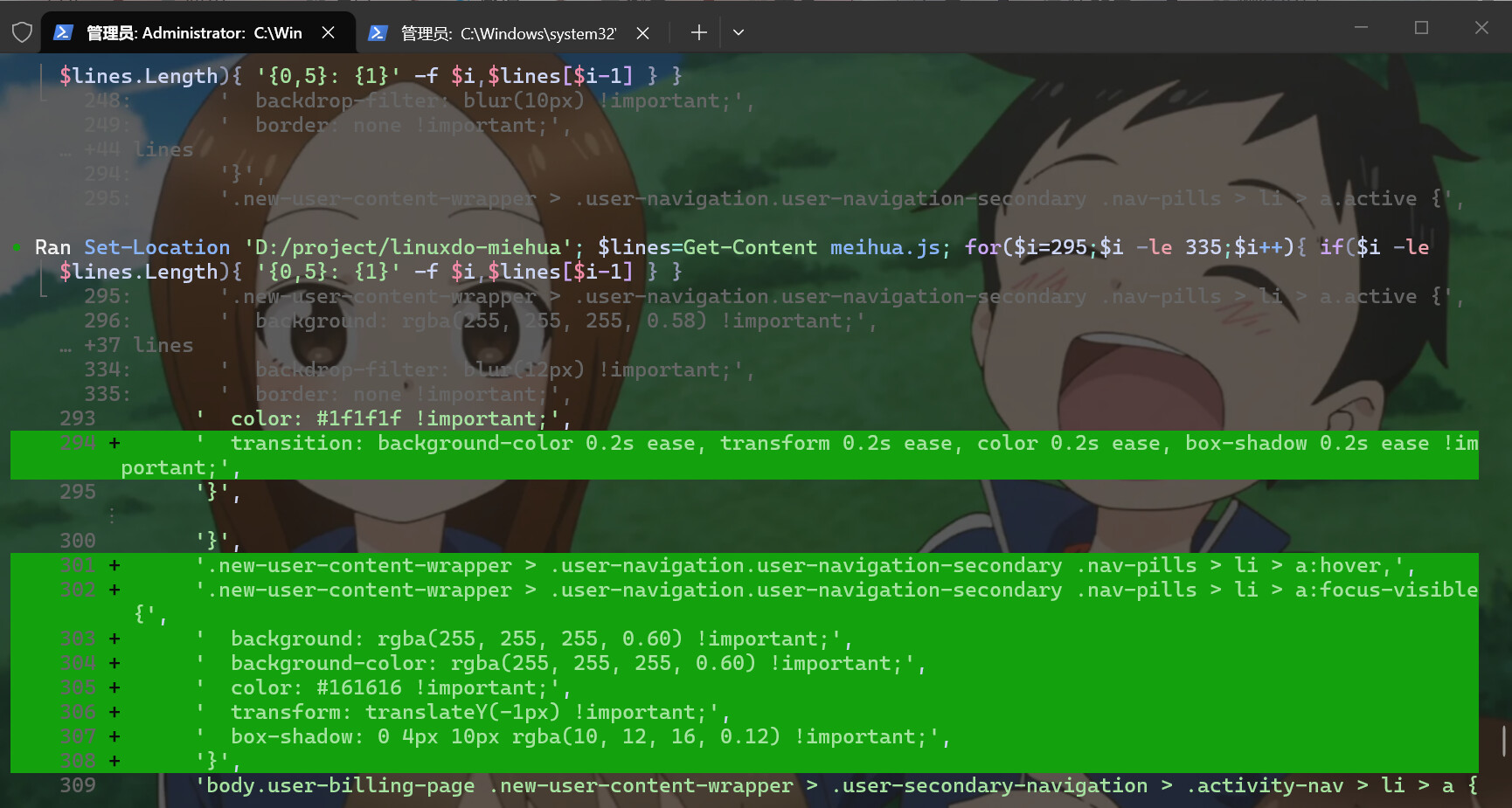Click the PowerShell icon on the Administrator tab
Screen dimensions: 1512x808
click(63, 33)
